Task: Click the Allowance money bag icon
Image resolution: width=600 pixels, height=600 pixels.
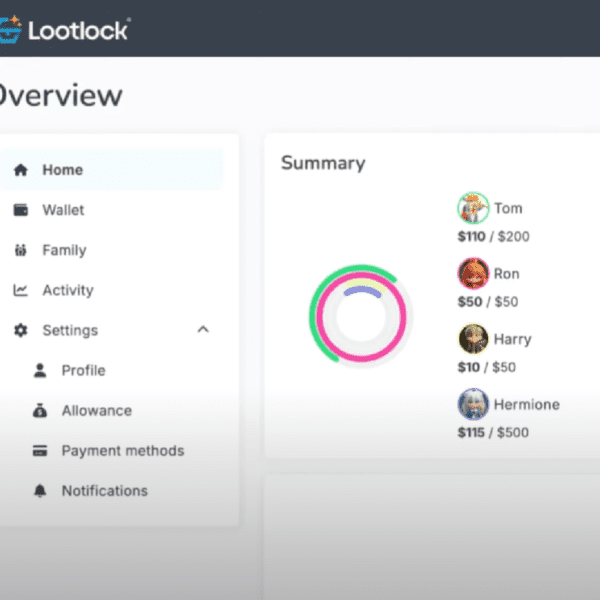Action: coord(40,410)
